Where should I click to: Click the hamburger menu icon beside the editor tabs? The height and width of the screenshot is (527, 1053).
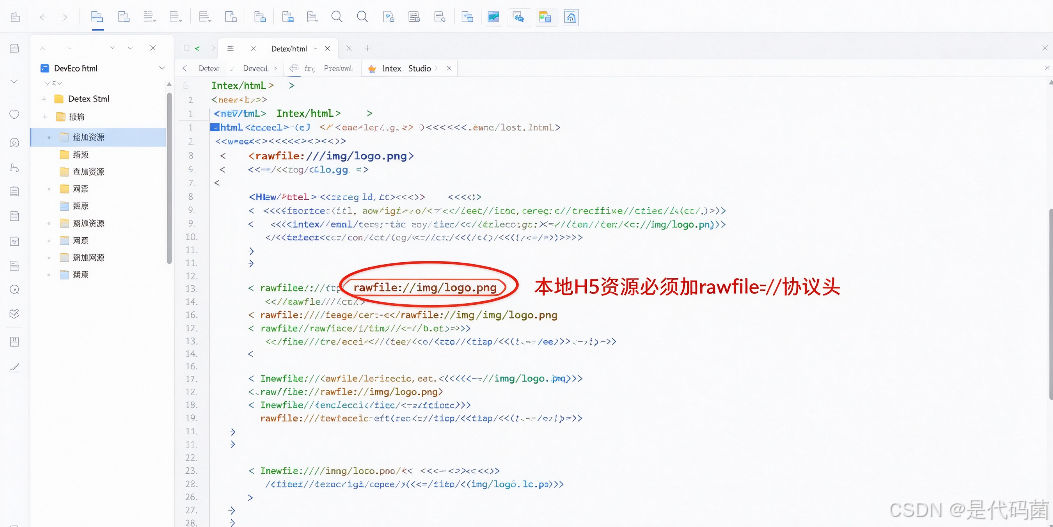tap(230, 48)
